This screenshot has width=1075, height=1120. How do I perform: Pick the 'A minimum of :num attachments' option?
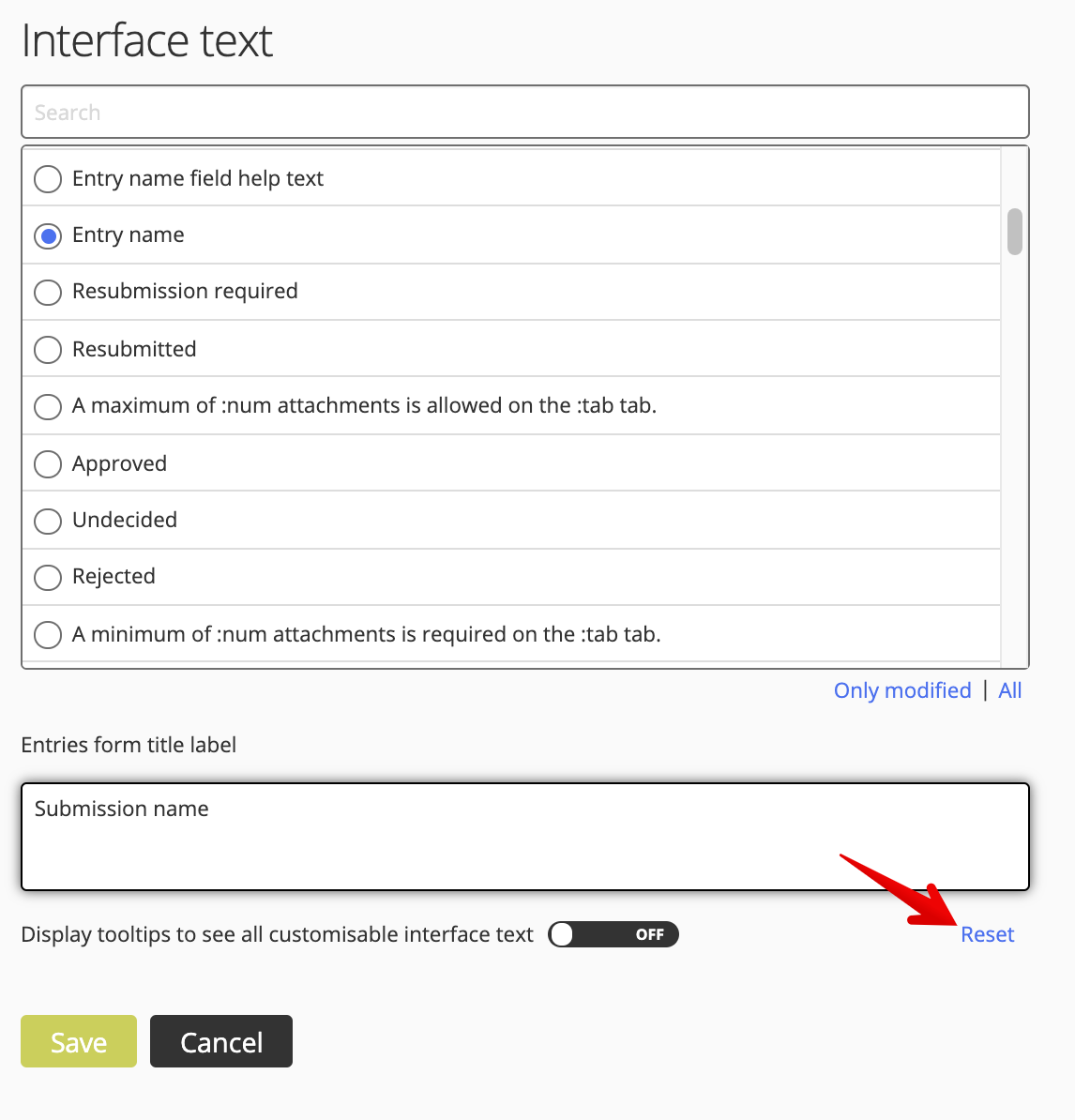[48, 634]
